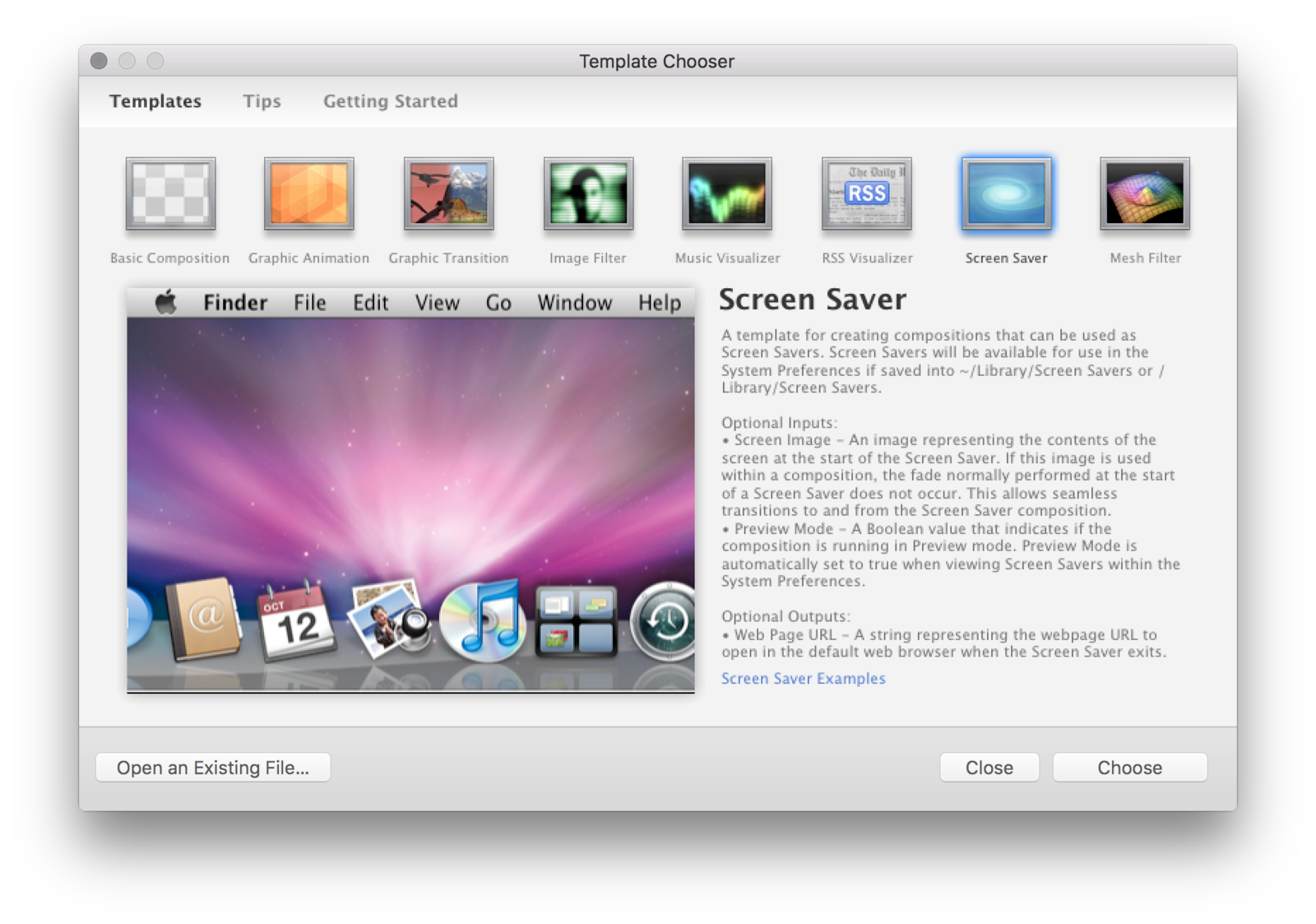Pick the Graphic Animation template icon
Screen dimensions: 1316x924
pos(309,194)
